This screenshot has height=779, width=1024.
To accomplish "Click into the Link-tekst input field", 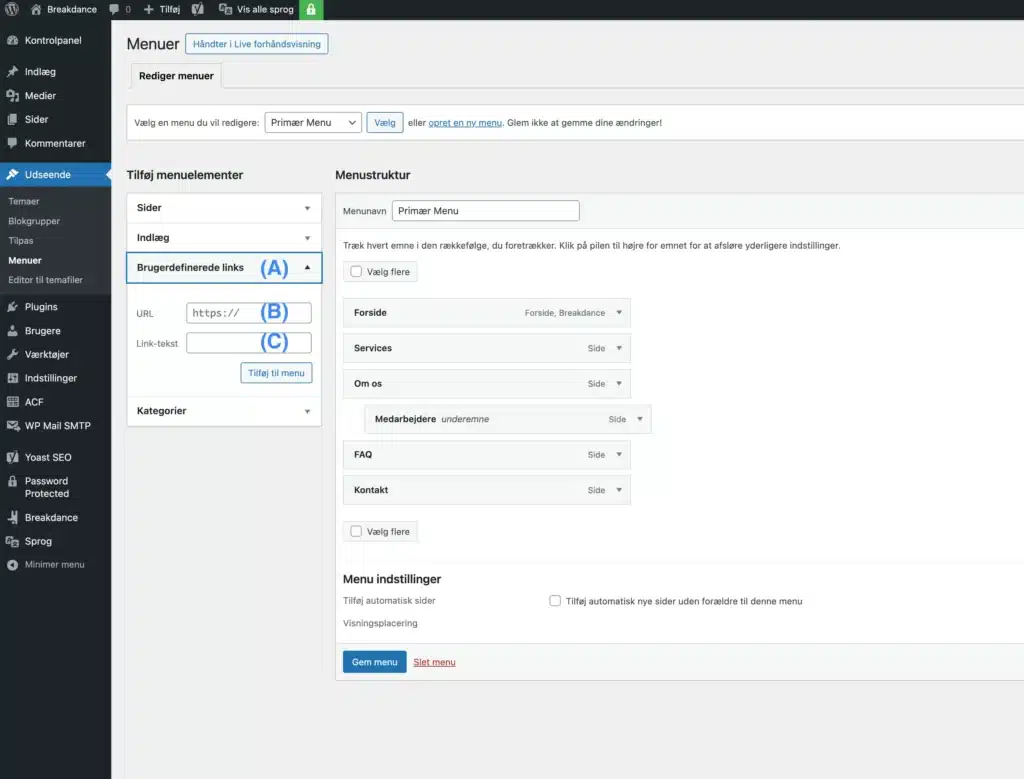I will coord(248,343).
